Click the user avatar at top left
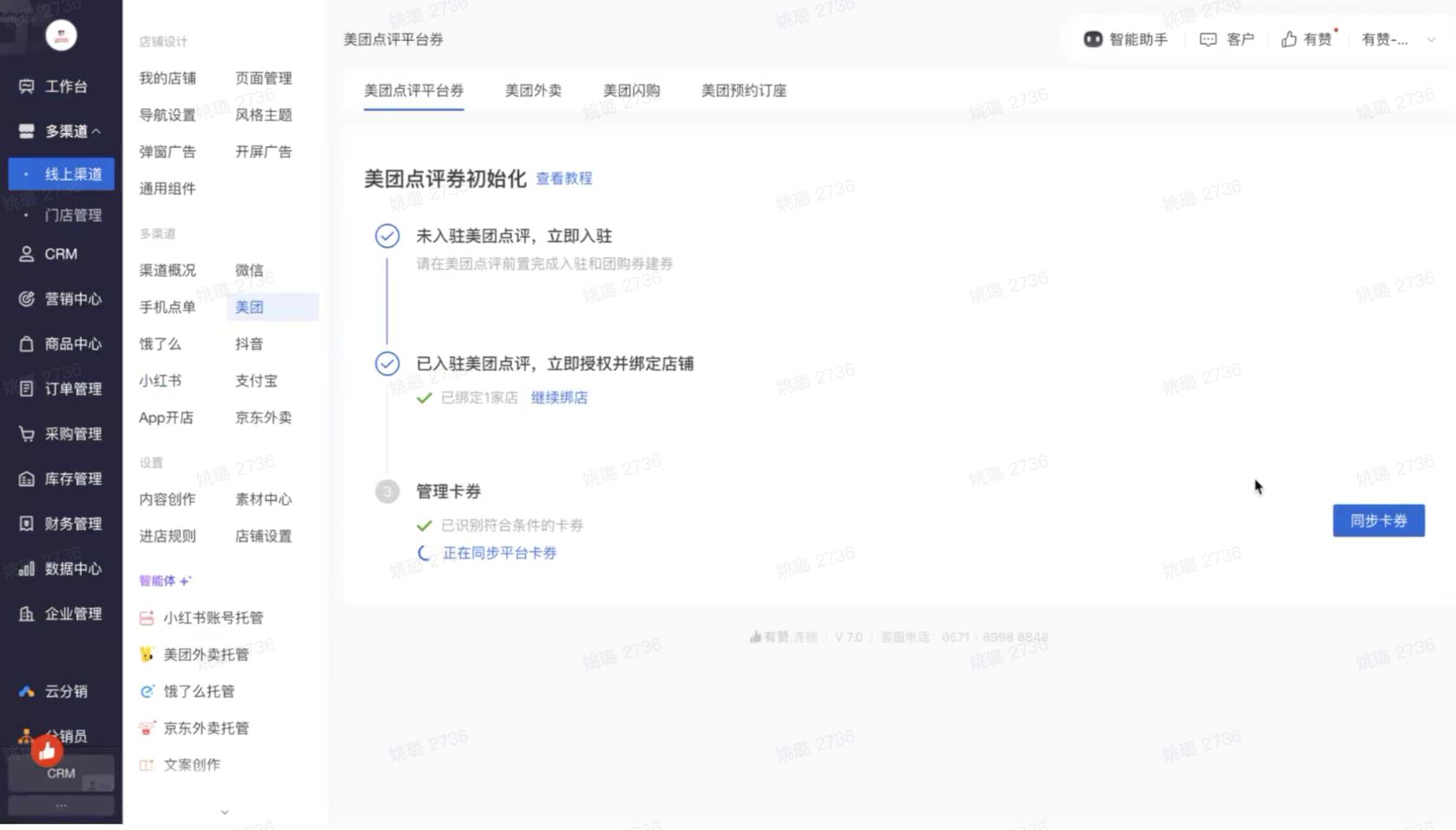Screen dimensions: 1456x830 [x=61, y=35]
